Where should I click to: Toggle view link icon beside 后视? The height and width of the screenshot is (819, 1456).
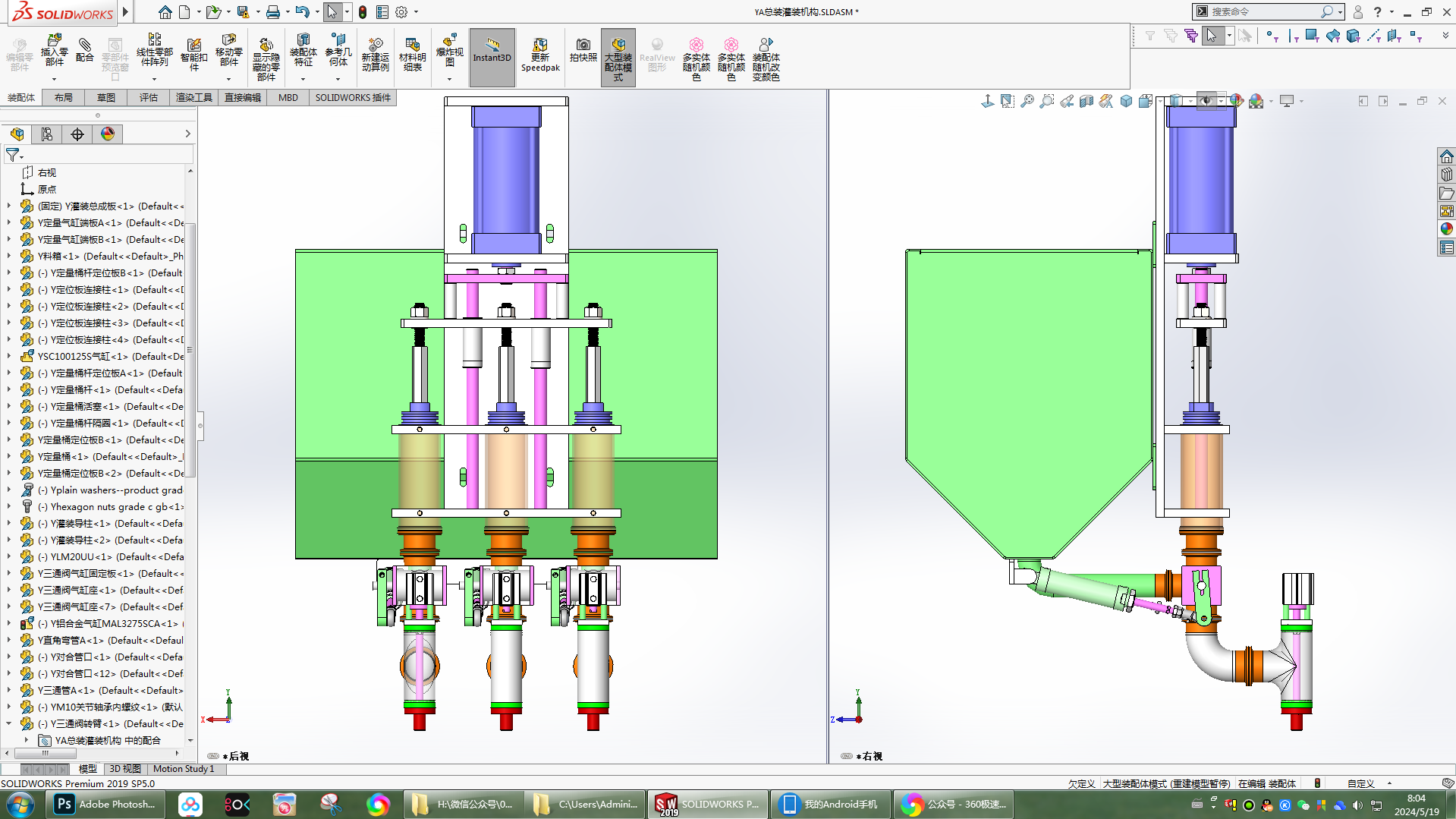(213, 756)
